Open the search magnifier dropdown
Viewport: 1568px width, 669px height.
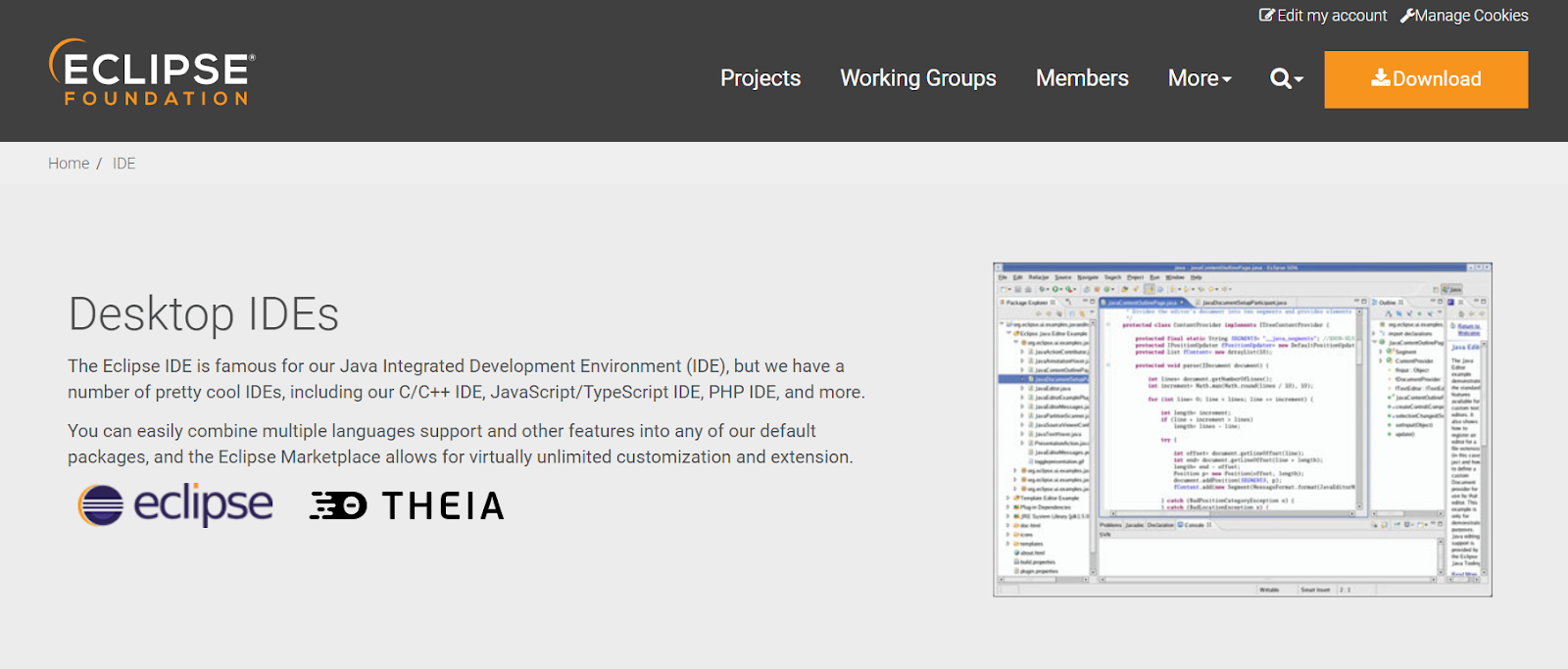1287,78
